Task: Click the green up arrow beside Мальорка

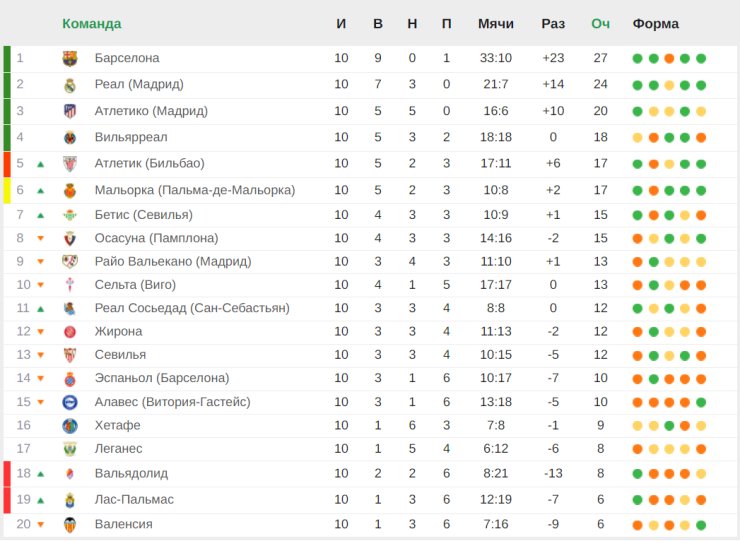Action: coord(41,190)
